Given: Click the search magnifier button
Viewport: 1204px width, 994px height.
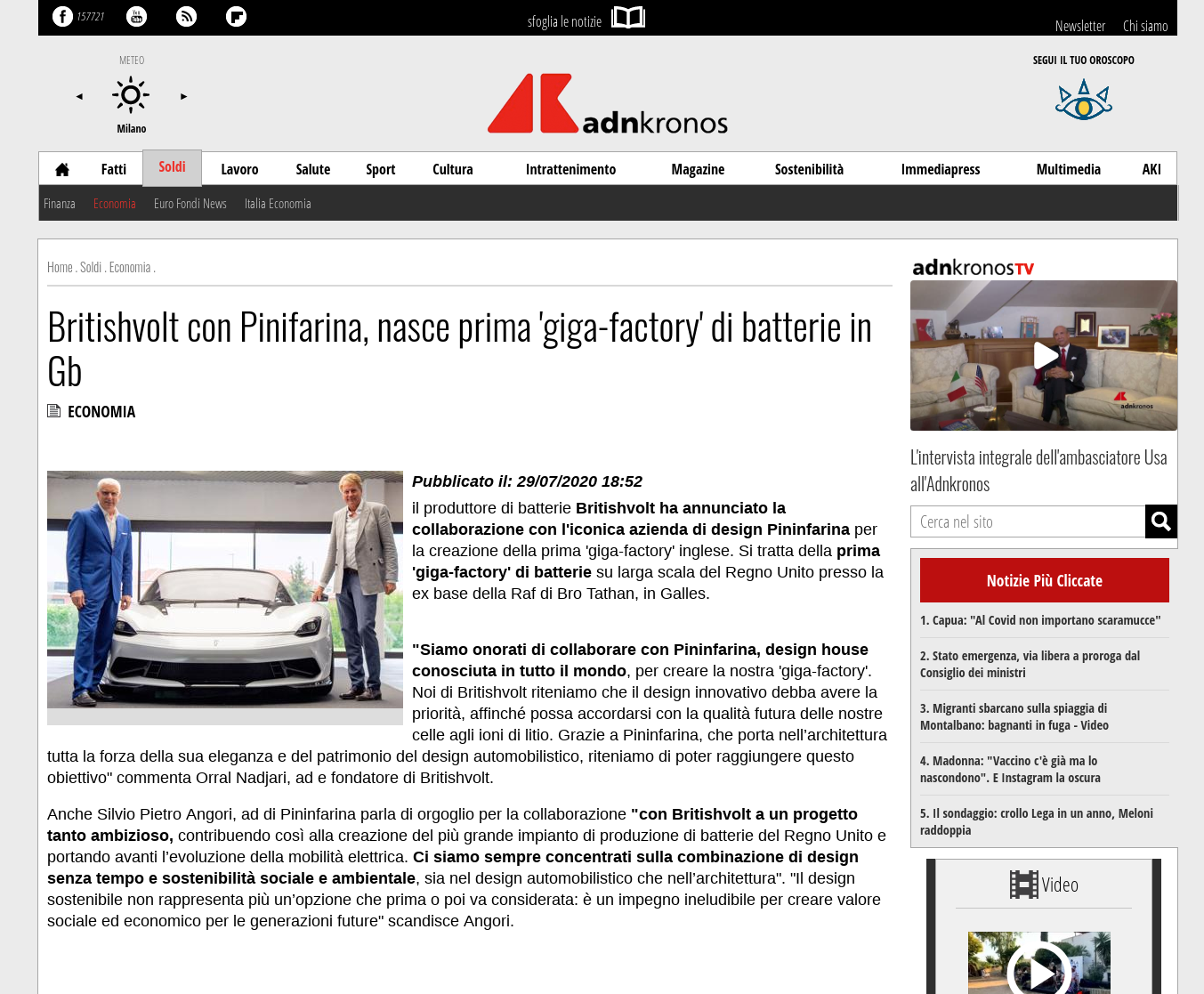Looking at the screenshot, I should (1161, 521).
